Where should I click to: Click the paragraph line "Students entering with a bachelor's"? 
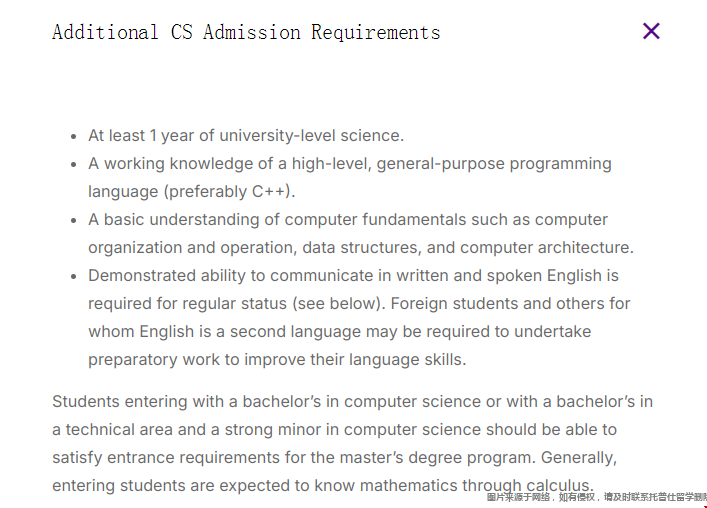coord(353,401)
